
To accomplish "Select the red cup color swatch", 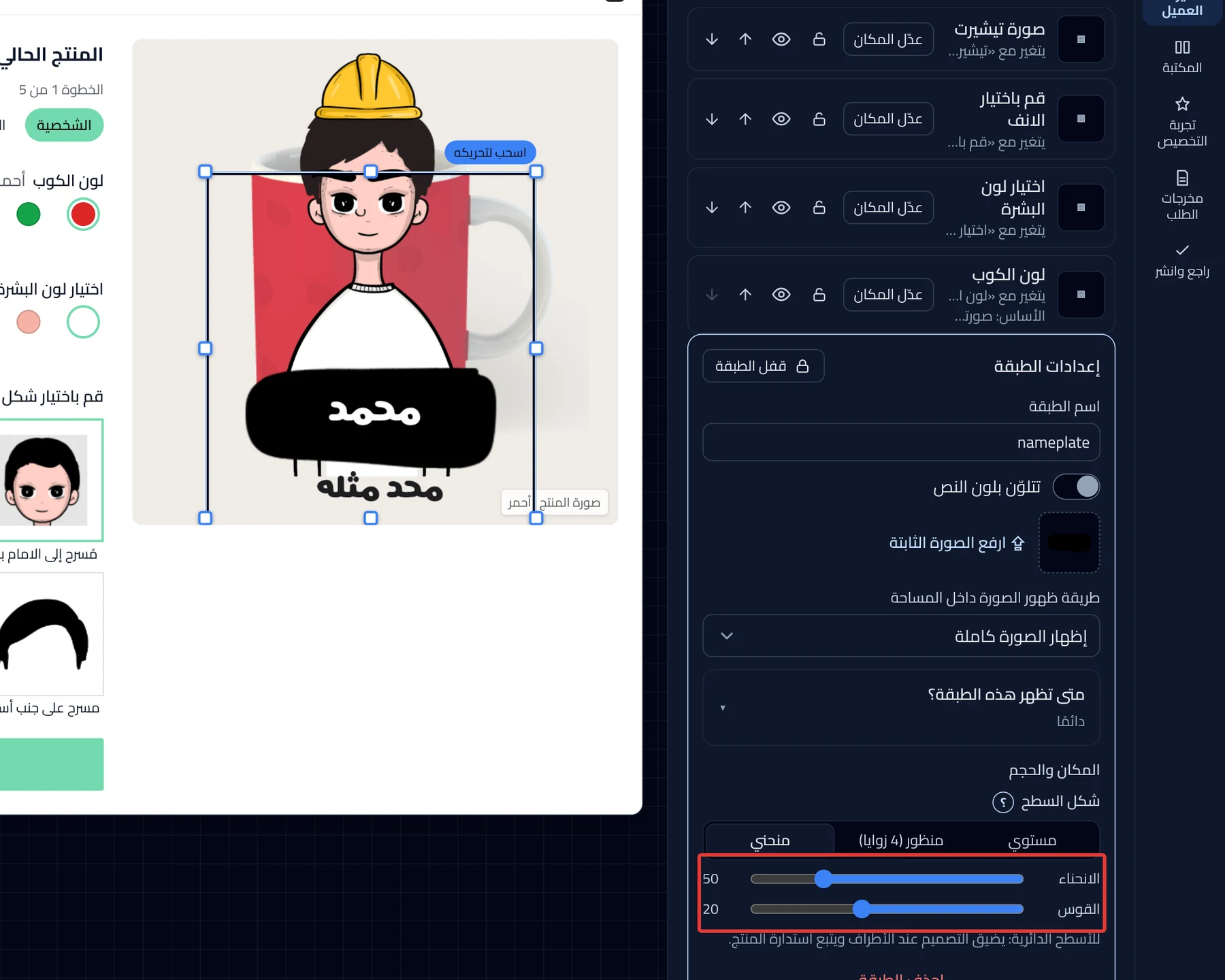I will coord(83,214).
